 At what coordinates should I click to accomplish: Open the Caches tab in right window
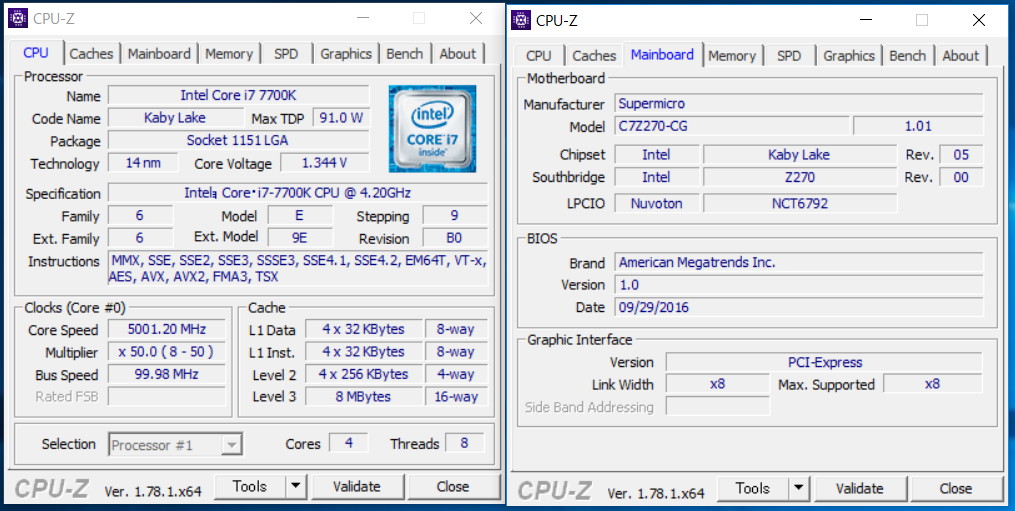coord(594,56)
